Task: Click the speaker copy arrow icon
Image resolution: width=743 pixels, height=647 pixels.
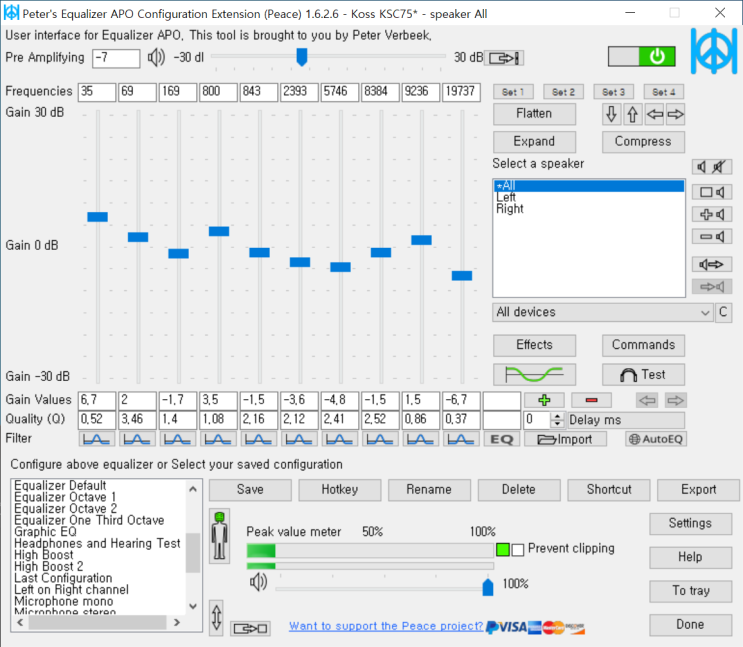Action: (x=712, y=264)
